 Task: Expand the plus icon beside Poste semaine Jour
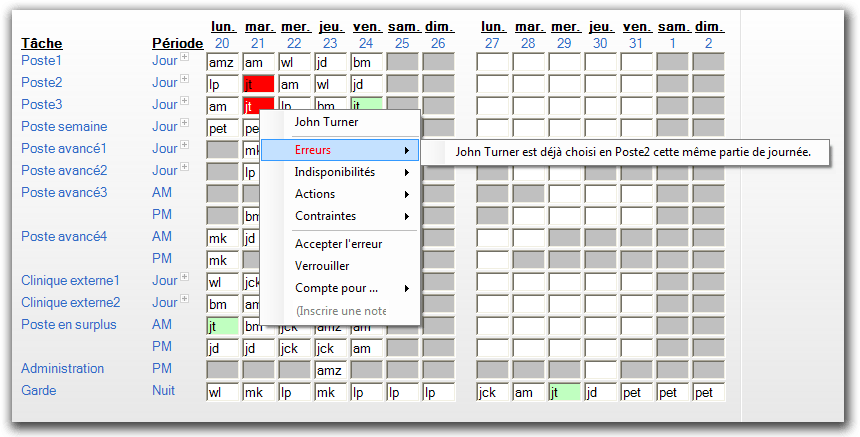click(185, 122)
